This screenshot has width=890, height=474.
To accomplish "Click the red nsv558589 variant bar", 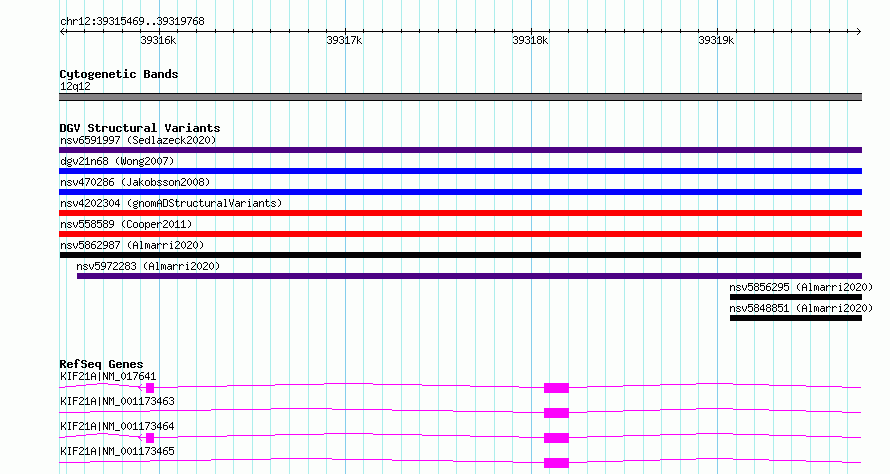I will tap(460, 234).
